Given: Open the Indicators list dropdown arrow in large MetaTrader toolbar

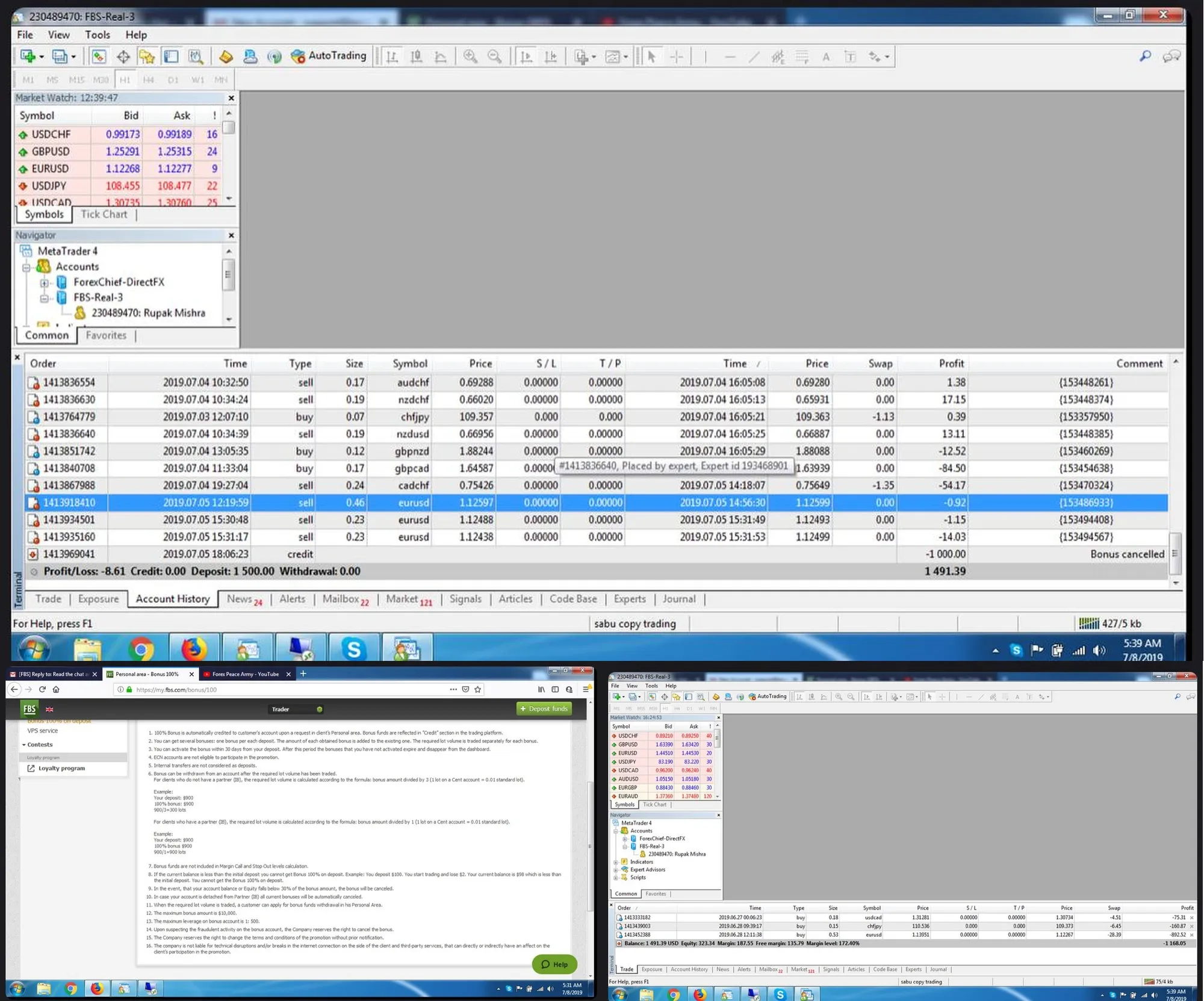Looking at the screenshot, I should coord(594,57).
